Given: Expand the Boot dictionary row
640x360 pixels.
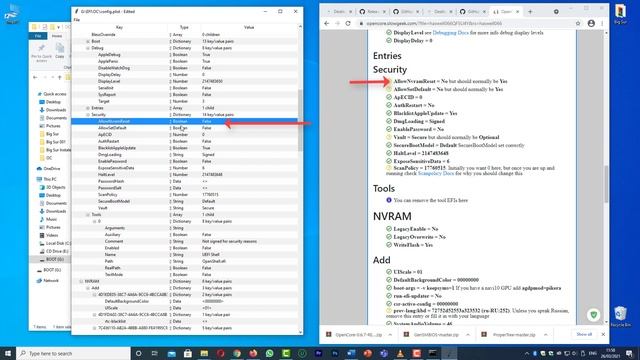Looking at the screenshot, I should click(x=88, y=41).
